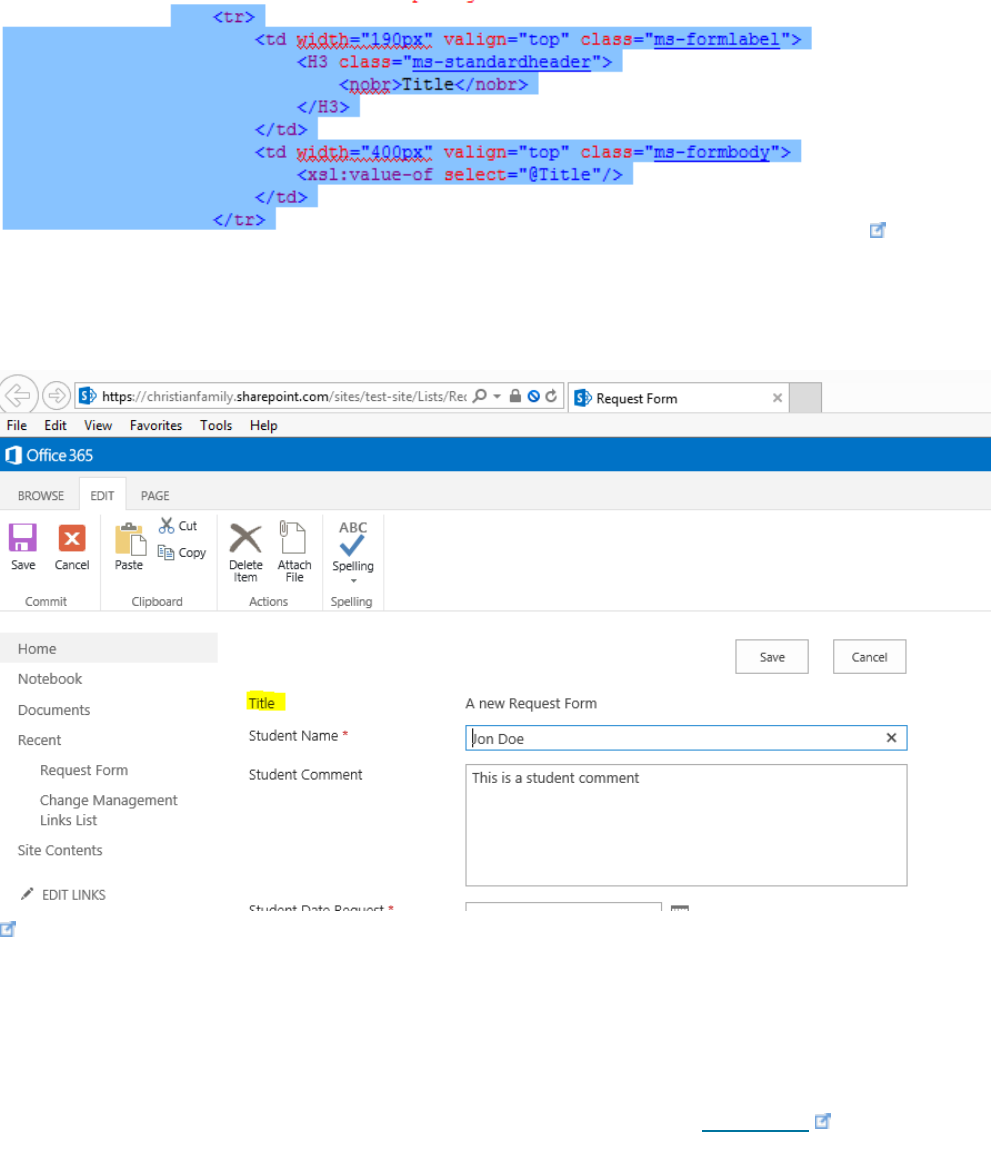Screen dimensions: 991x1166
Task: Close the Request Form browser tab
Action: 778,398
